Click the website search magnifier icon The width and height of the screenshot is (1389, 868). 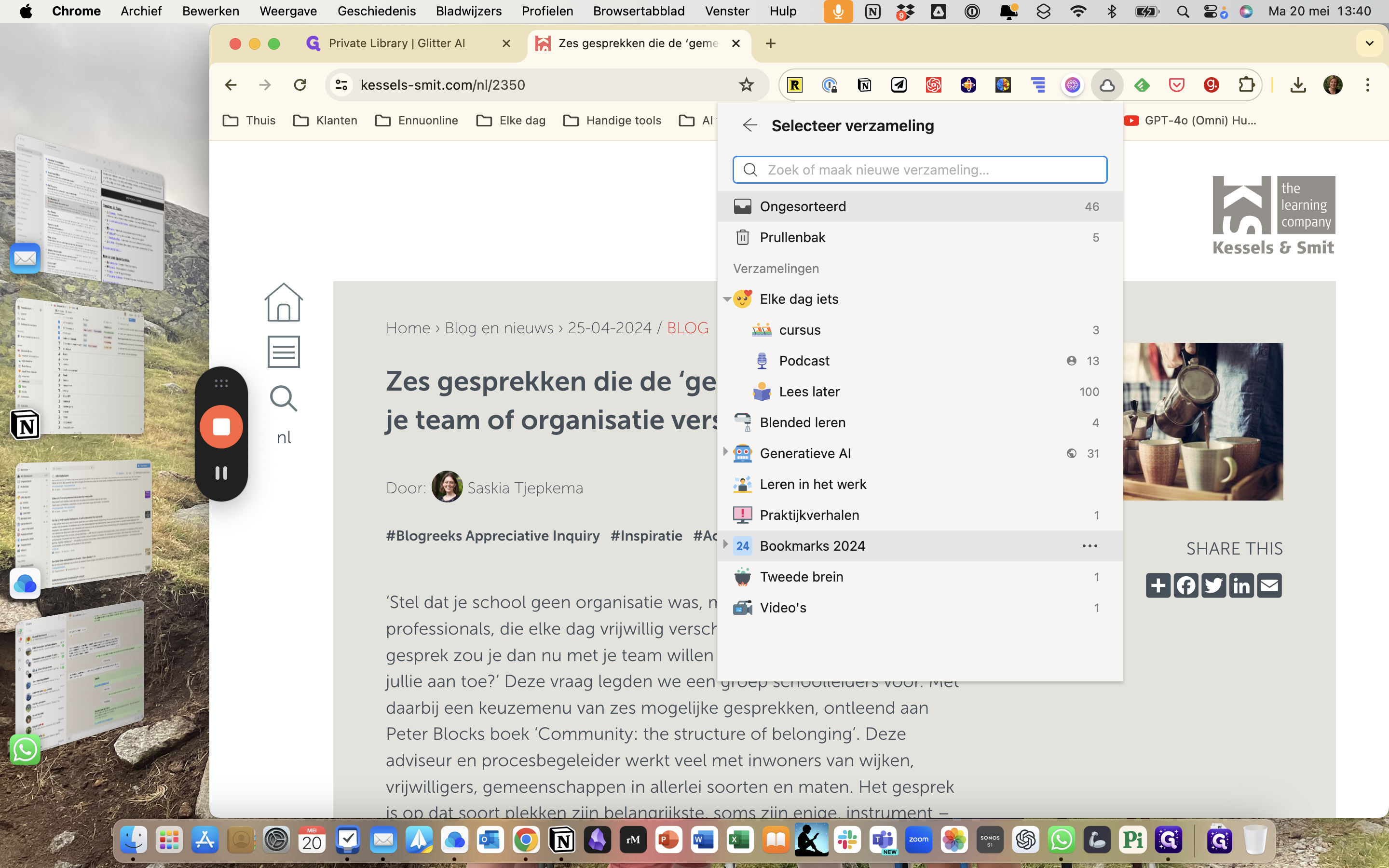pyautogui.click(x=284, y=398)
